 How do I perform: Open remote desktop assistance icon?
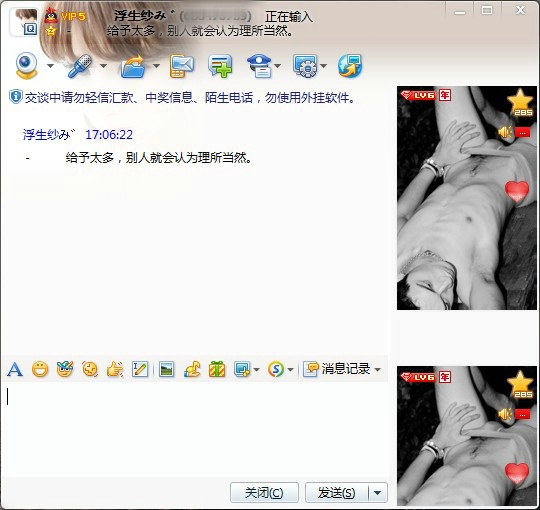pyautogui.click(x=305, y=65)
